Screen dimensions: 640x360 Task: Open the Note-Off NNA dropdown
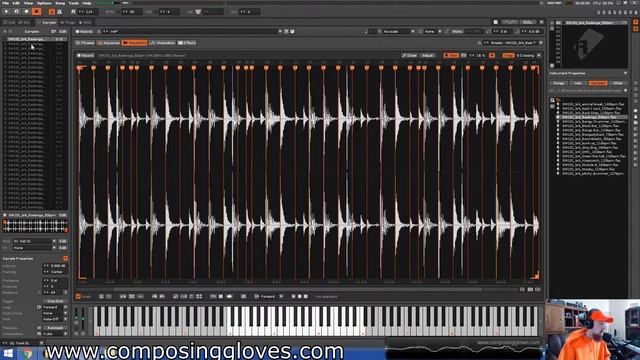[55, 319]
